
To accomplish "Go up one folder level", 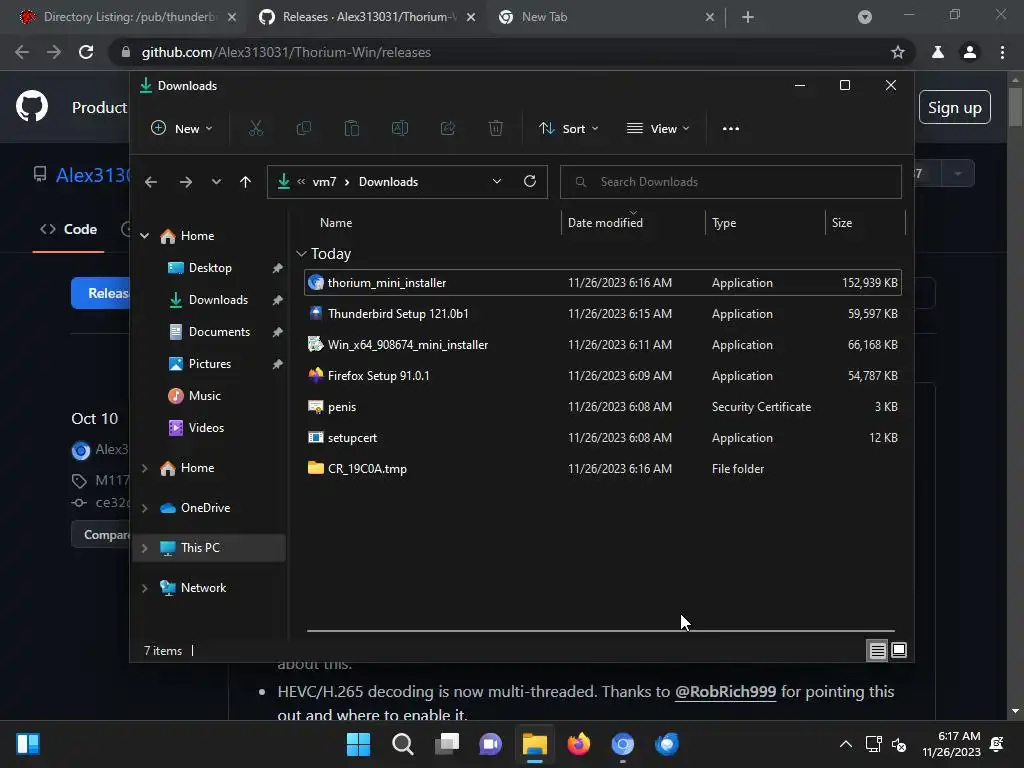I will [245, 182].
